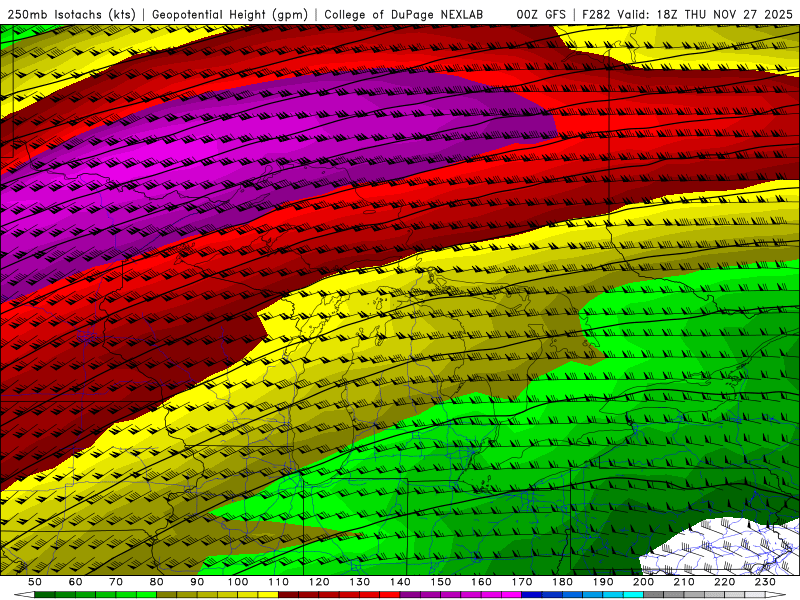Select the '80' label on the legend

157,582
